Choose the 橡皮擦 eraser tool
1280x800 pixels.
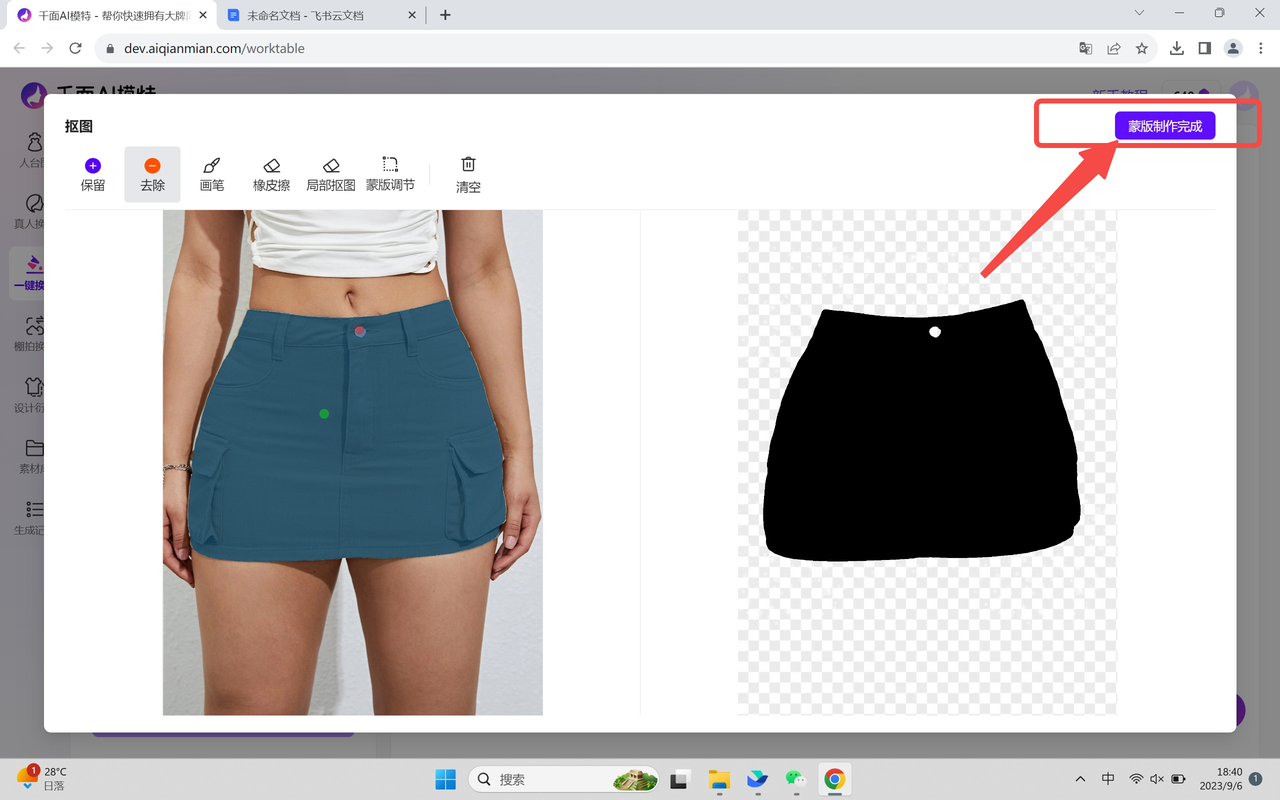pos(271,174)
